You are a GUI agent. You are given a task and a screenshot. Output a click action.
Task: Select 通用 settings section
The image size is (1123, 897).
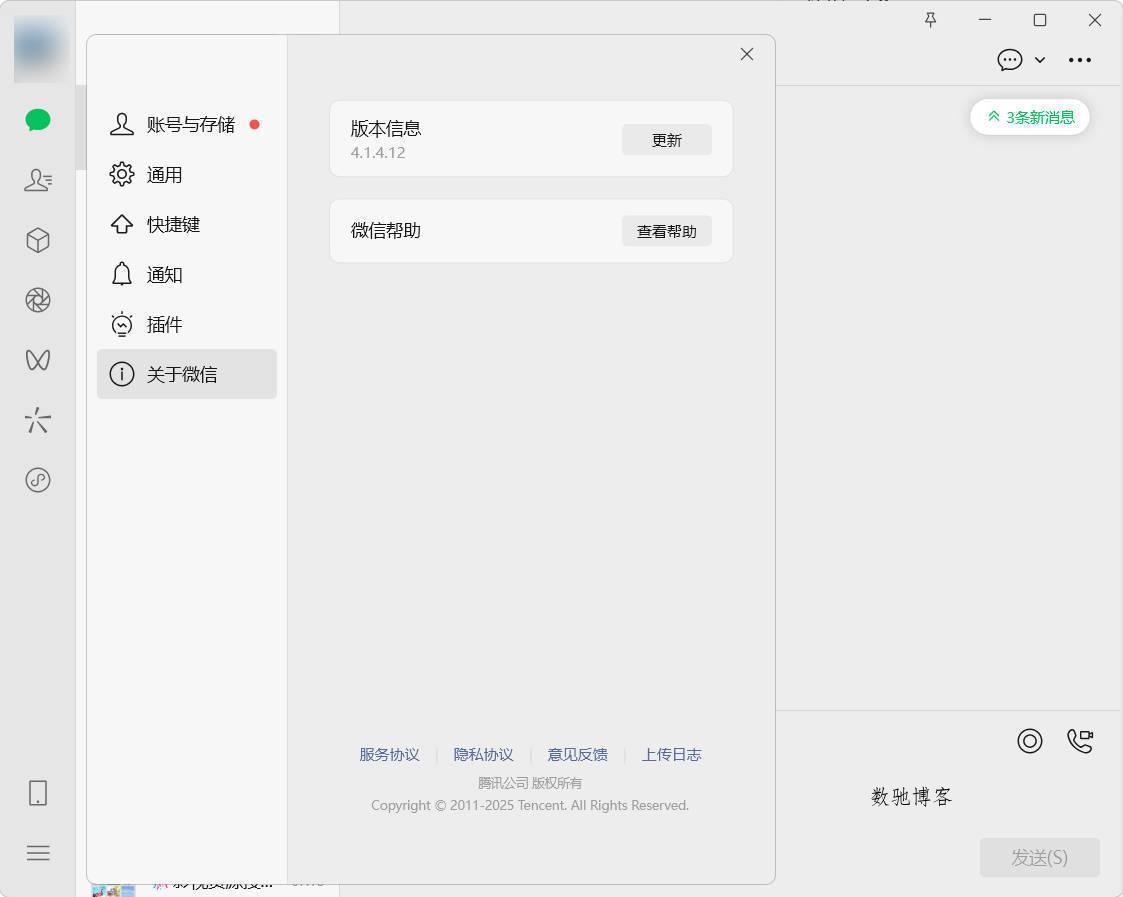(187, 175)
